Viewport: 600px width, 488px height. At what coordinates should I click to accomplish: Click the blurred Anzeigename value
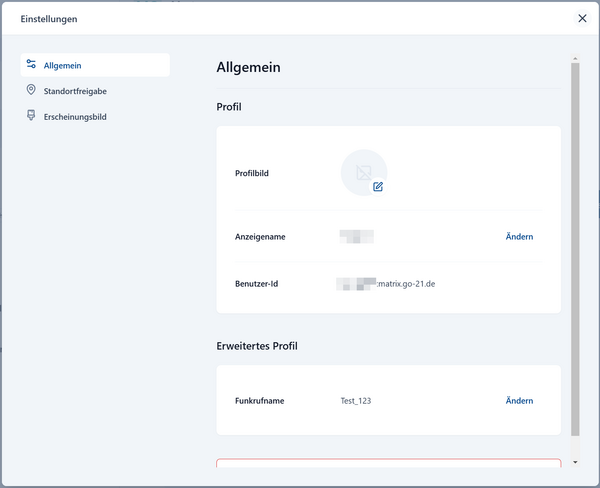[357, 237]
